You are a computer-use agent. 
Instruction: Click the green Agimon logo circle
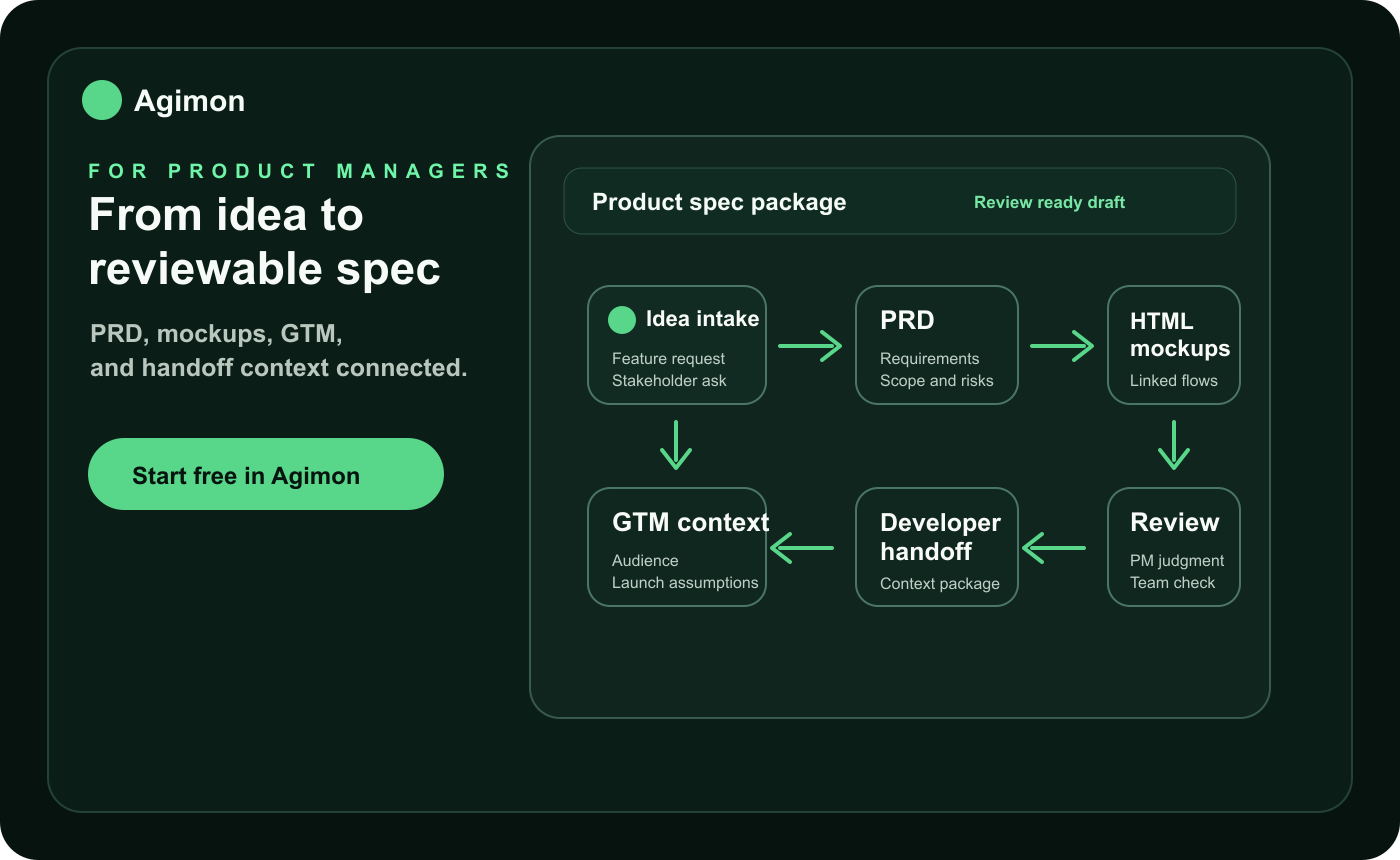pyautogui.click(x=102, y=100)
